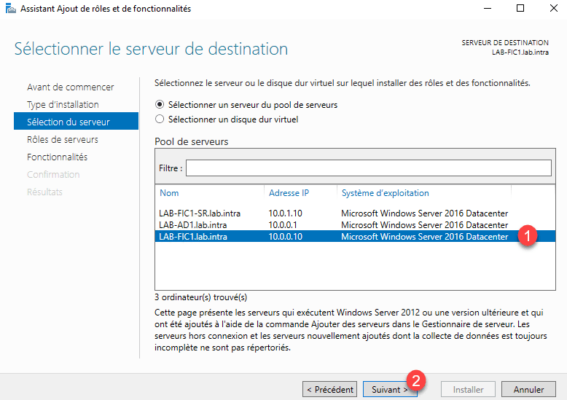Click the OS cell of the LAB-FIC1-SR row

point(425,213)
